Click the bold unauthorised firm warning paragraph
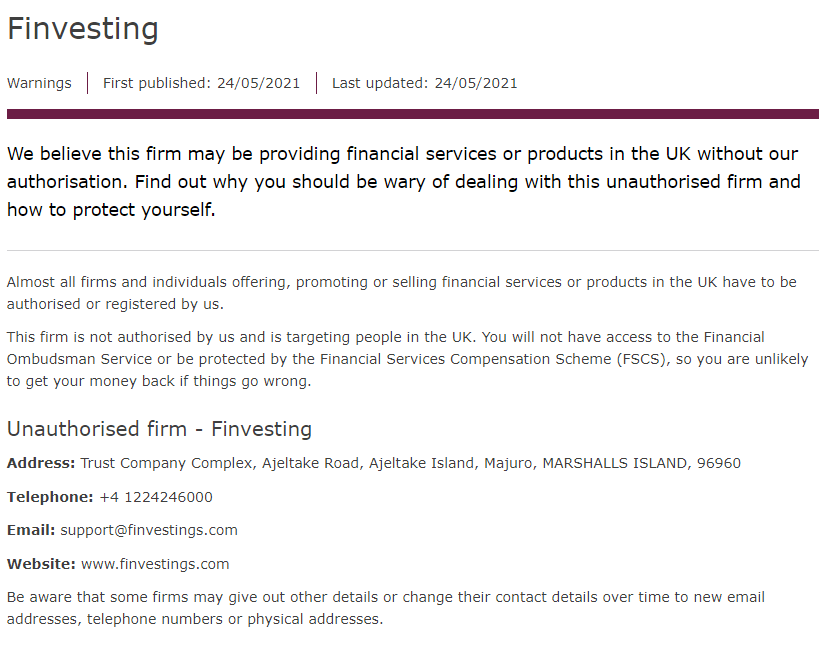Screen dimensions: 837x649 pos(404,181)
